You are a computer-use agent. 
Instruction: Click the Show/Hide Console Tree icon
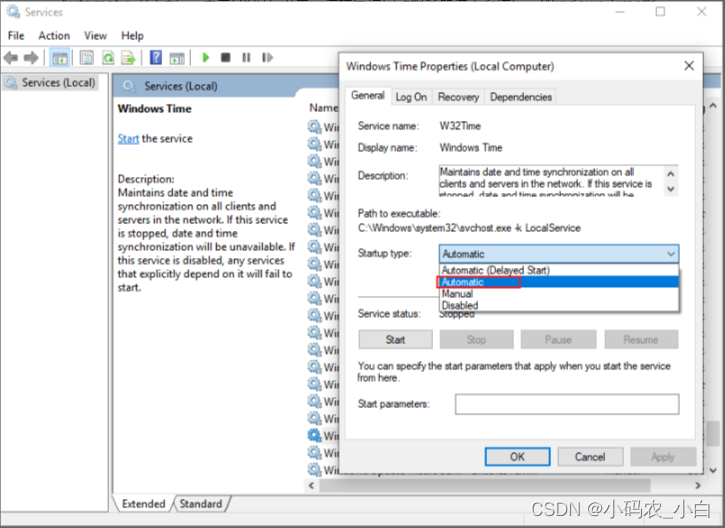click(60, 58)
